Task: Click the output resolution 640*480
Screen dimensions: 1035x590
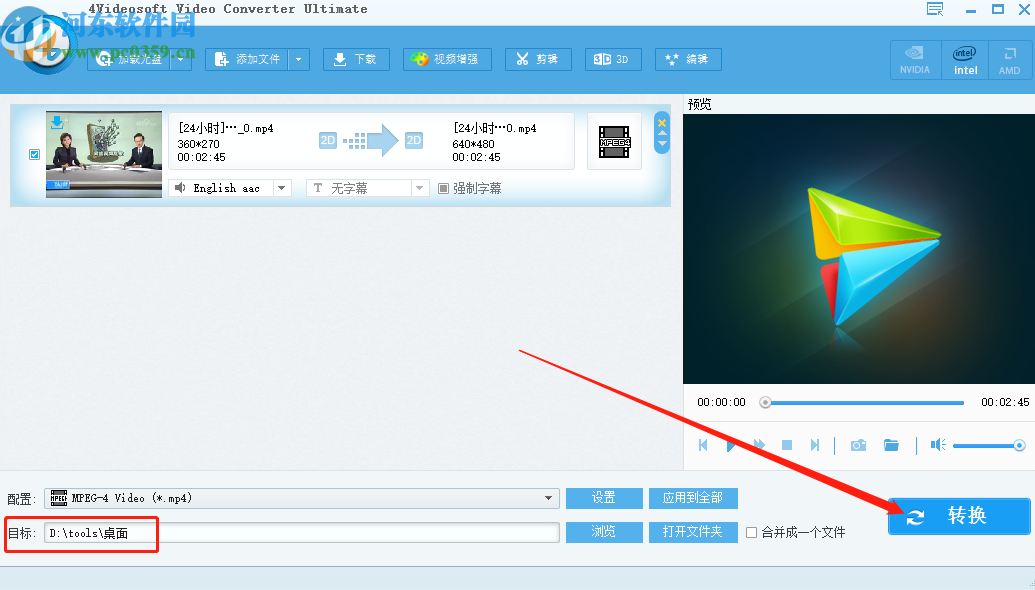Action: click(473, 144)
